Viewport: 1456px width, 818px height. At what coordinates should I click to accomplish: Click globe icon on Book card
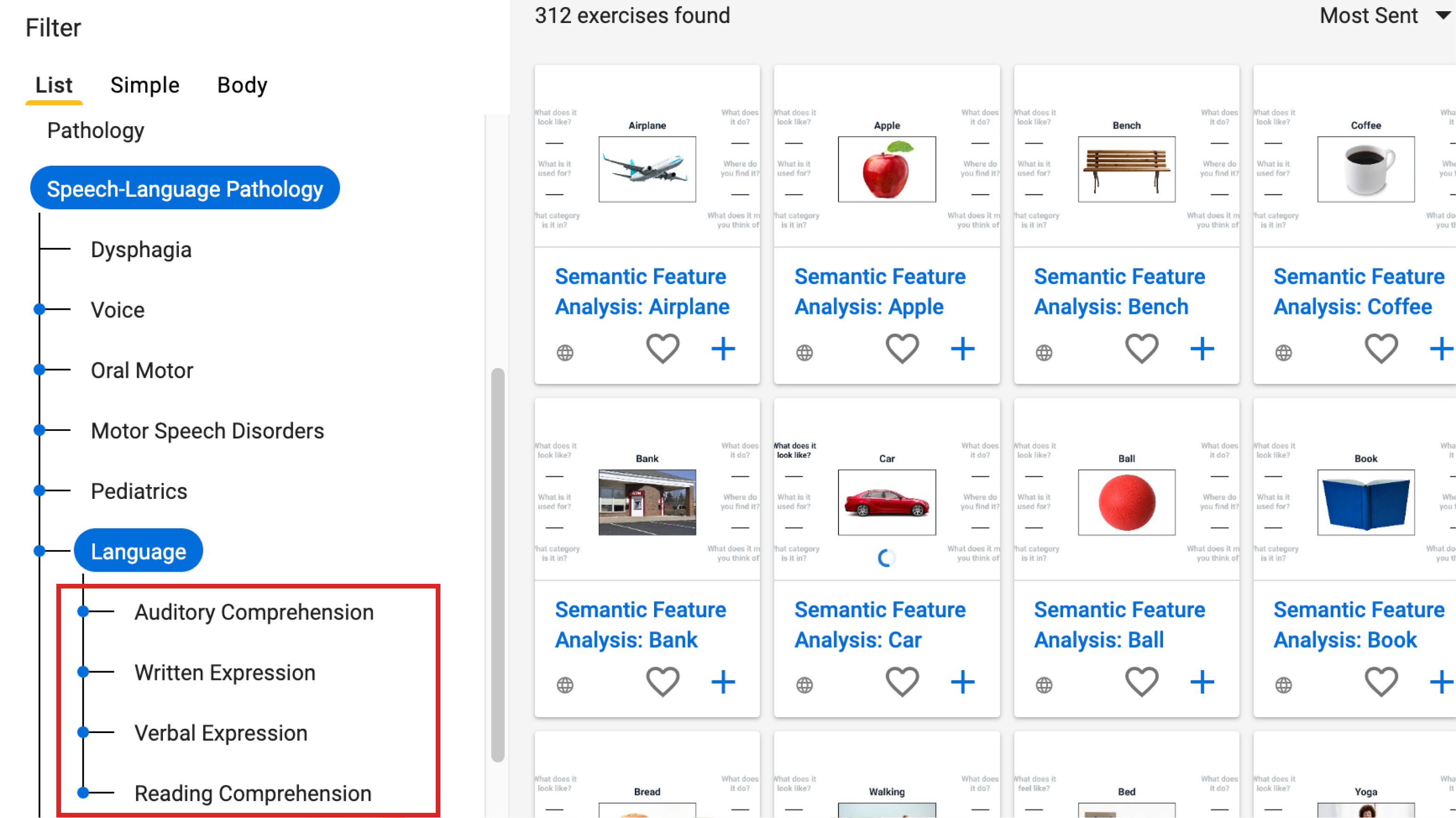(1284, 685)
